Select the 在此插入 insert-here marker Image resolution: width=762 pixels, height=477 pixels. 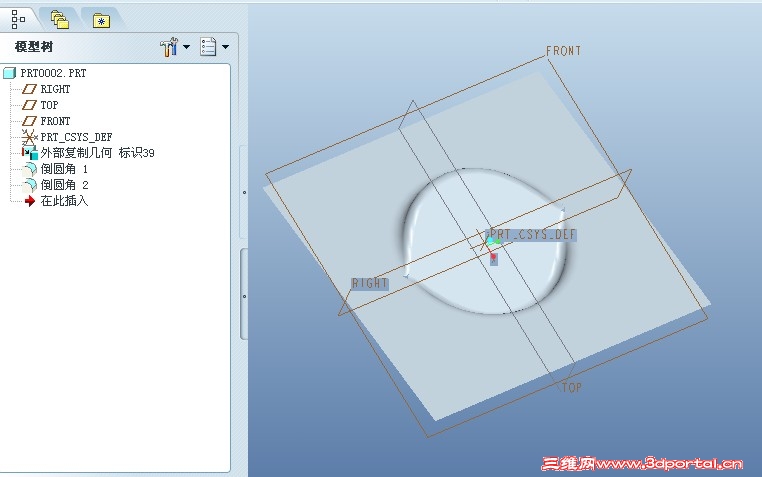pos(64,201)
